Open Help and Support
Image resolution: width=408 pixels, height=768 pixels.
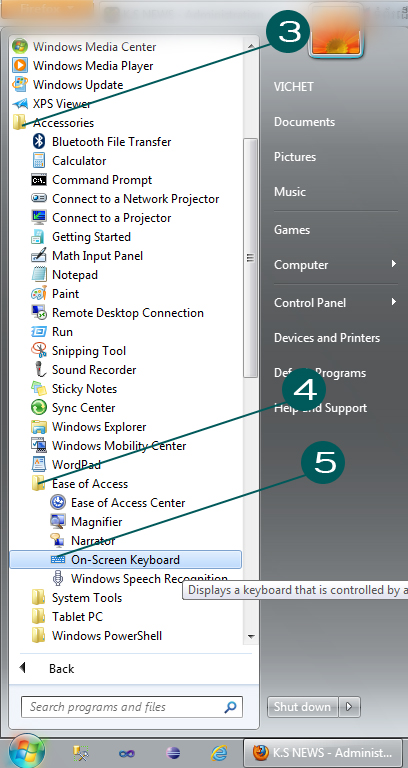(320, 408)
